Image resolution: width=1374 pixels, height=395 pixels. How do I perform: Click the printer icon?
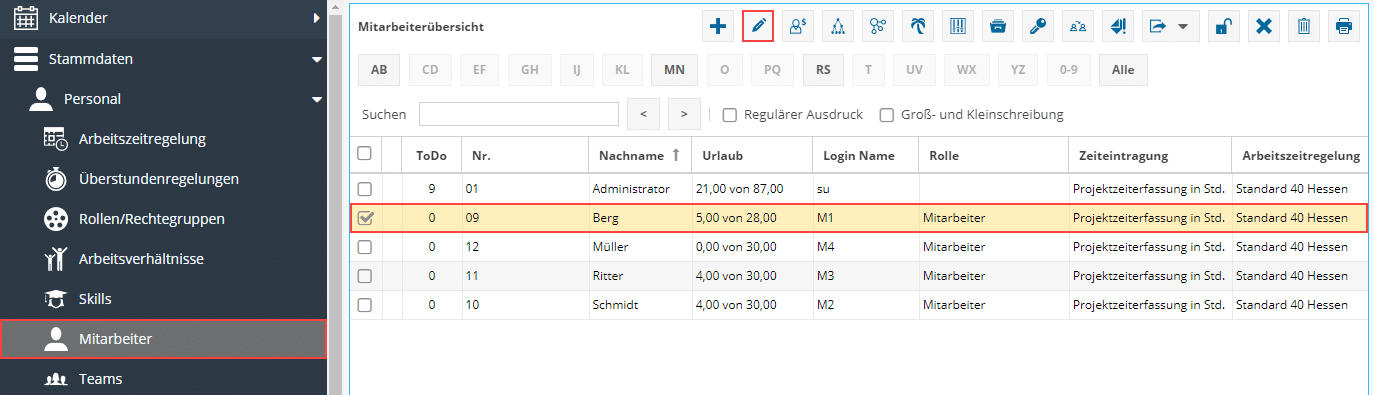click(x=1344, y=27)
